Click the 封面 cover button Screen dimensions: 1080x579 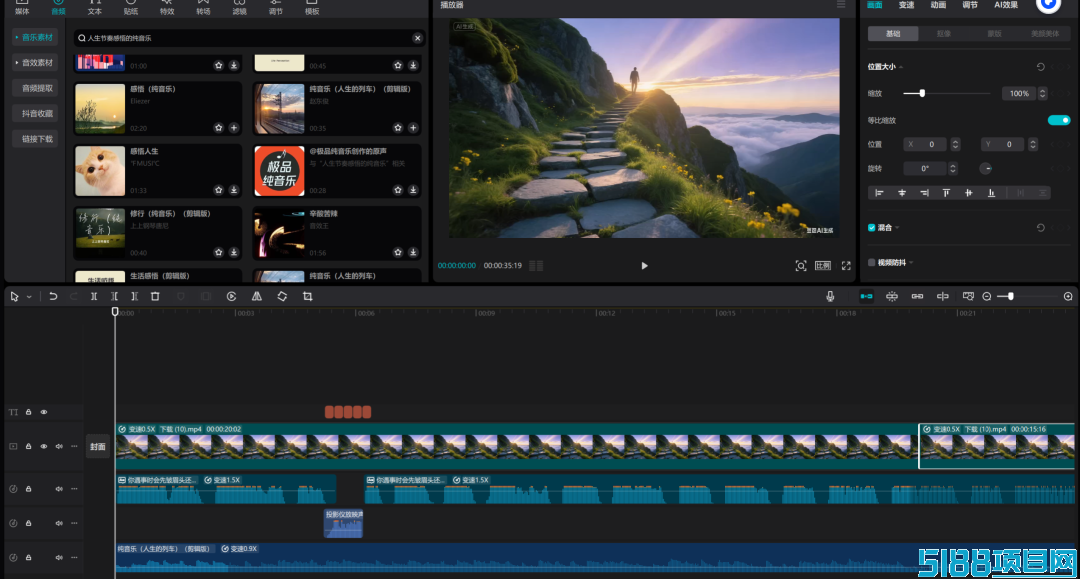[98, 447]
